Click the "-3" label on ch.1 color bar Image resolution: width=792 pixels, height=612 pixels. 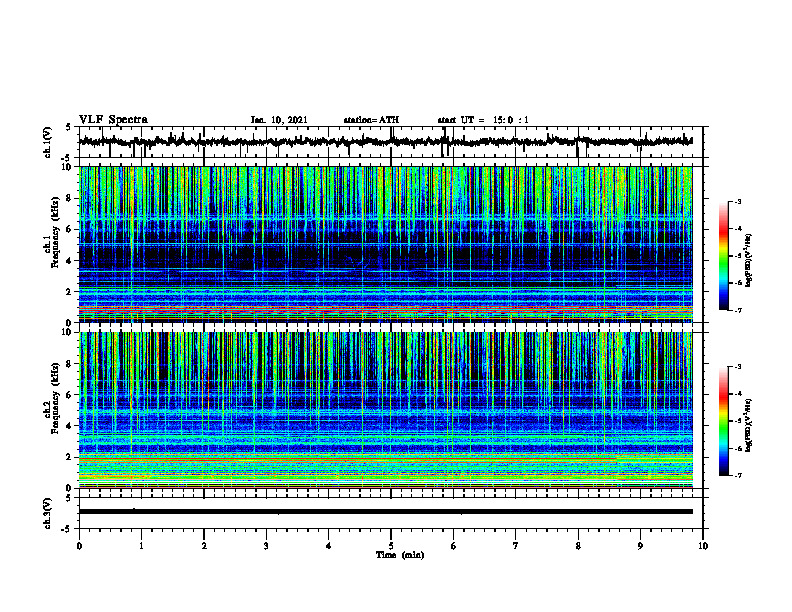[737, 201]
